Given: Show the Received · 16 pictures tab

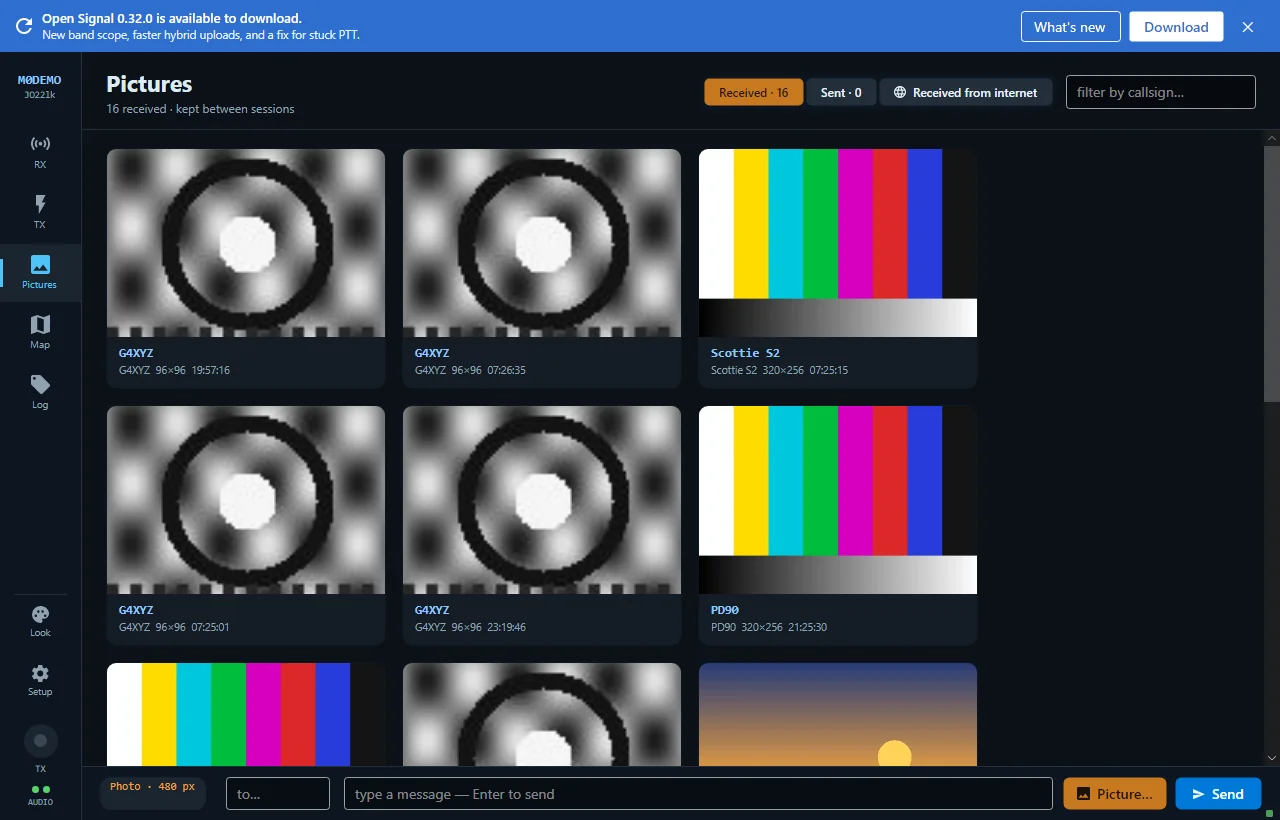Looking at the screenshot, I should 754,92.
